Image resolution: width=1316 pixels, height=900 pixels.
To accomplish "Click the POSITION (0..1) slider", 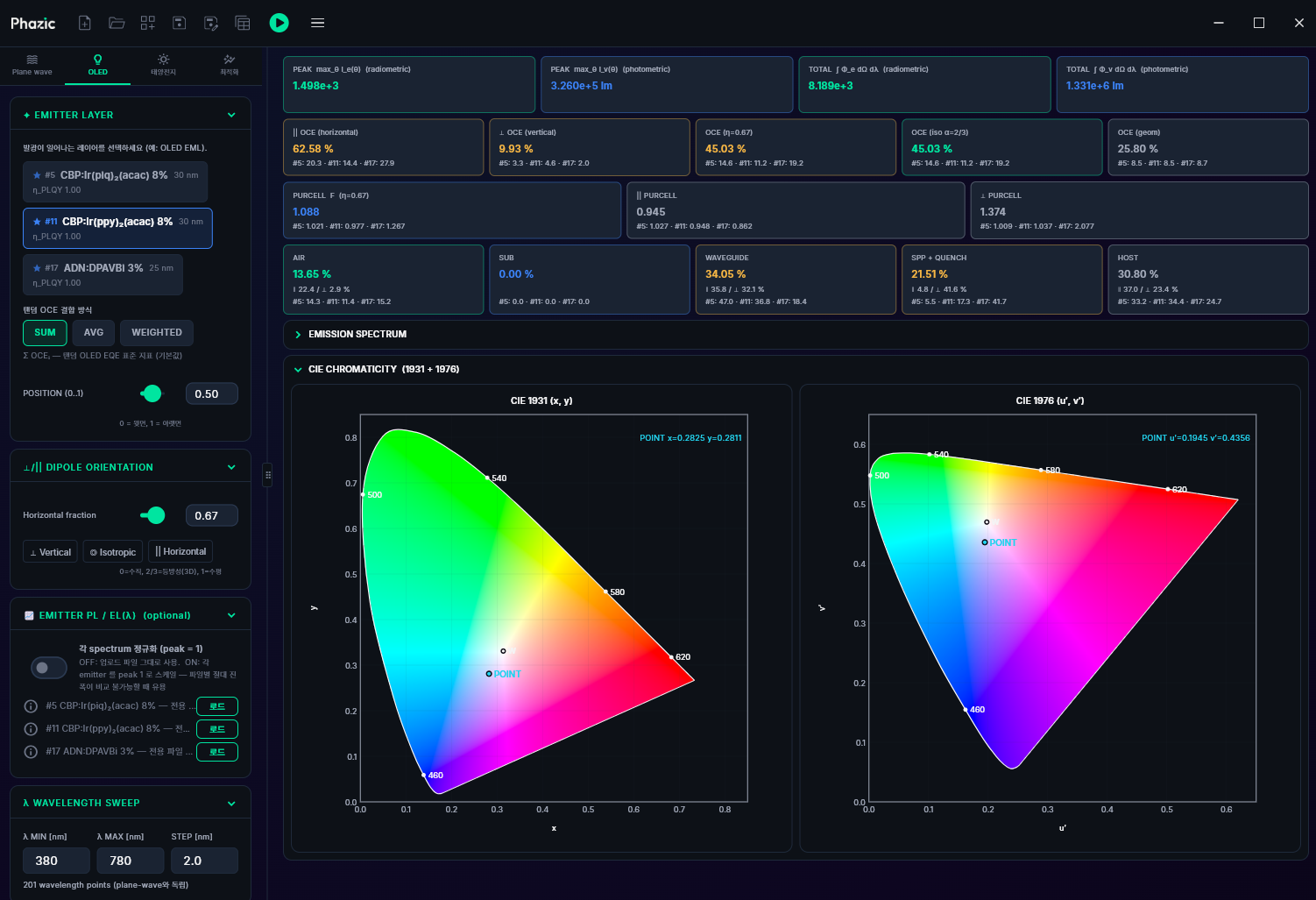I will [152, 393].
